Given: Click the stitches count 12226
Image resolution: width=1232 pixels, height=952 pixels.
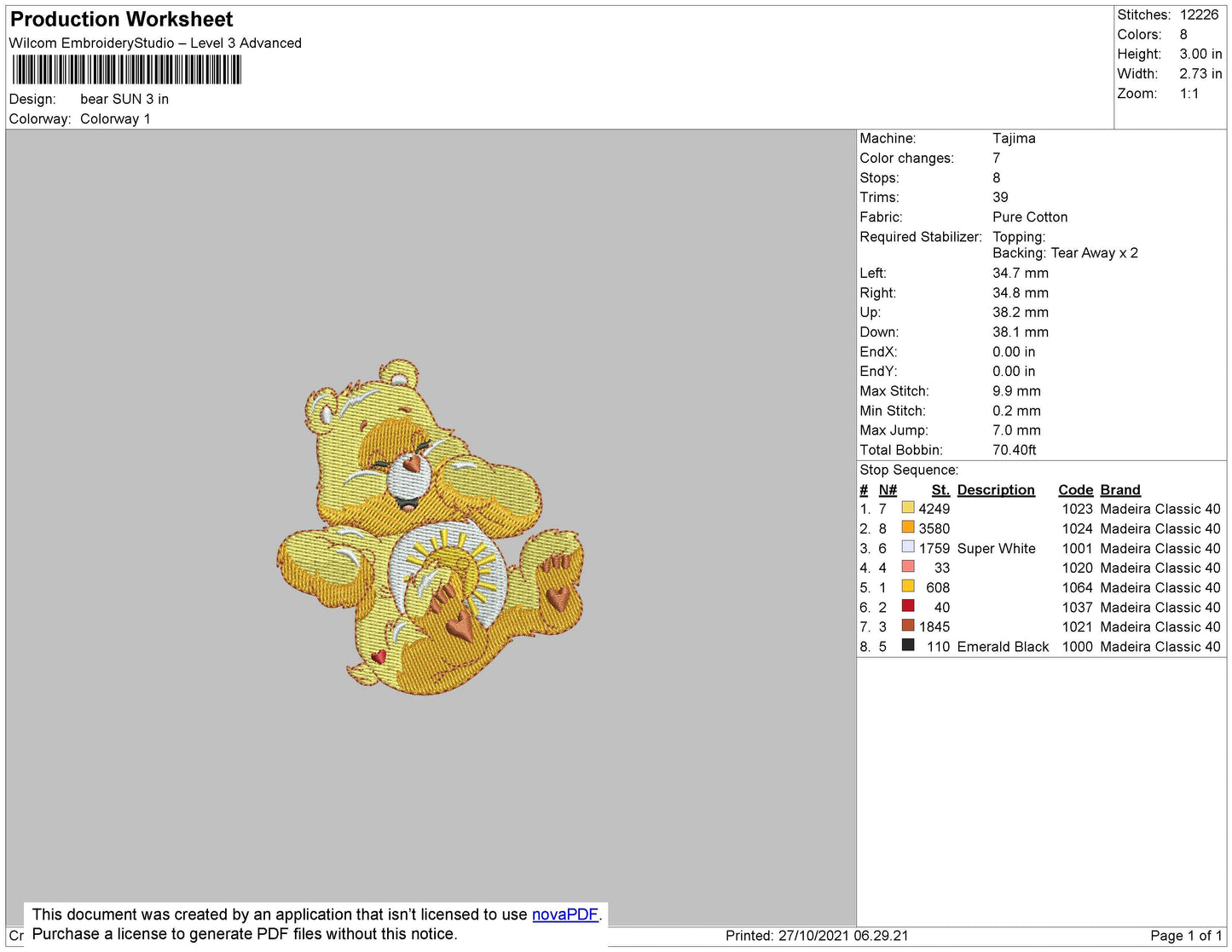Looking at the screenshot, I should point(1199,14).
